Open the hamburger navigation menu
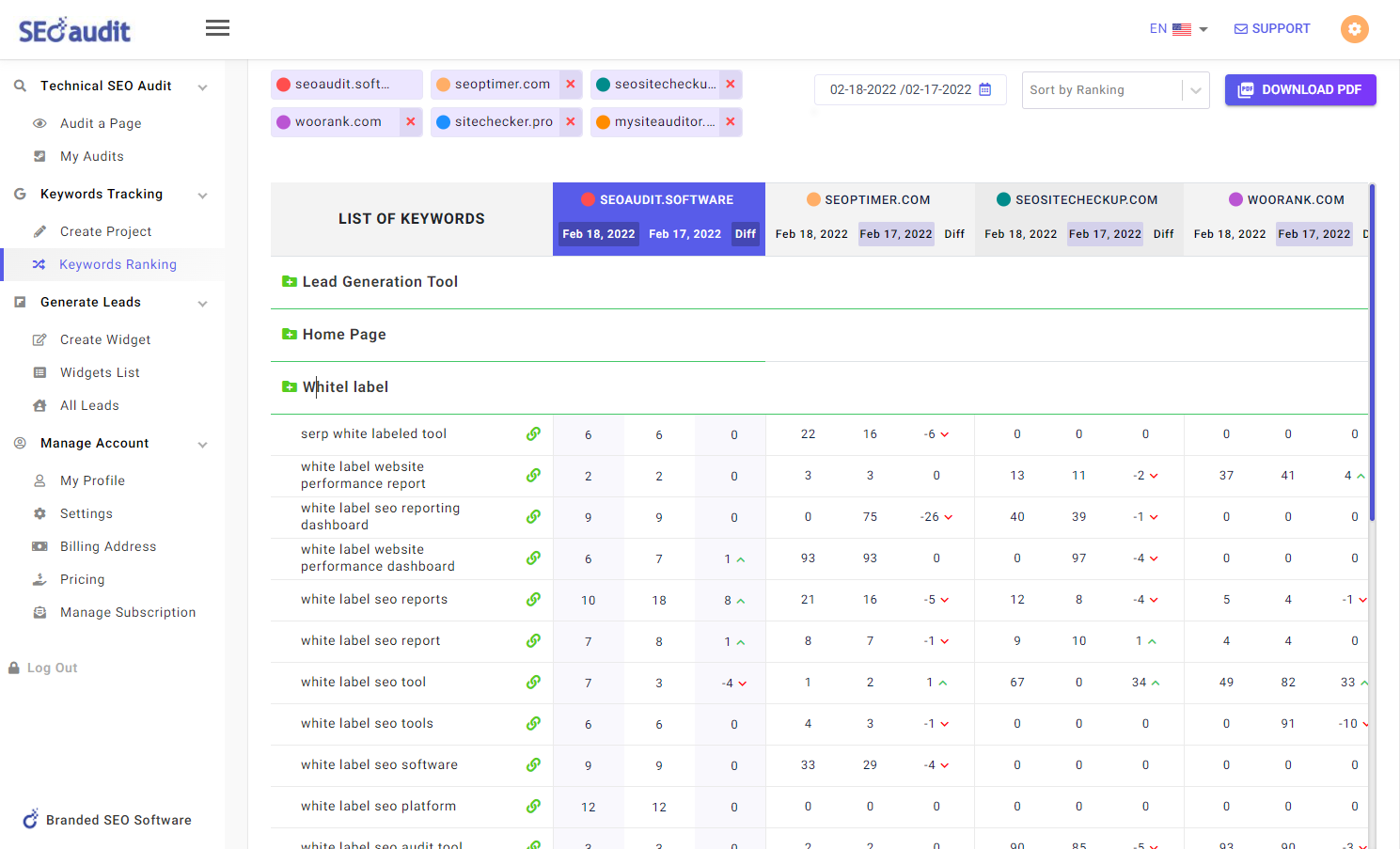This screenshot has height=849, width=1400. tap(217, 27)
